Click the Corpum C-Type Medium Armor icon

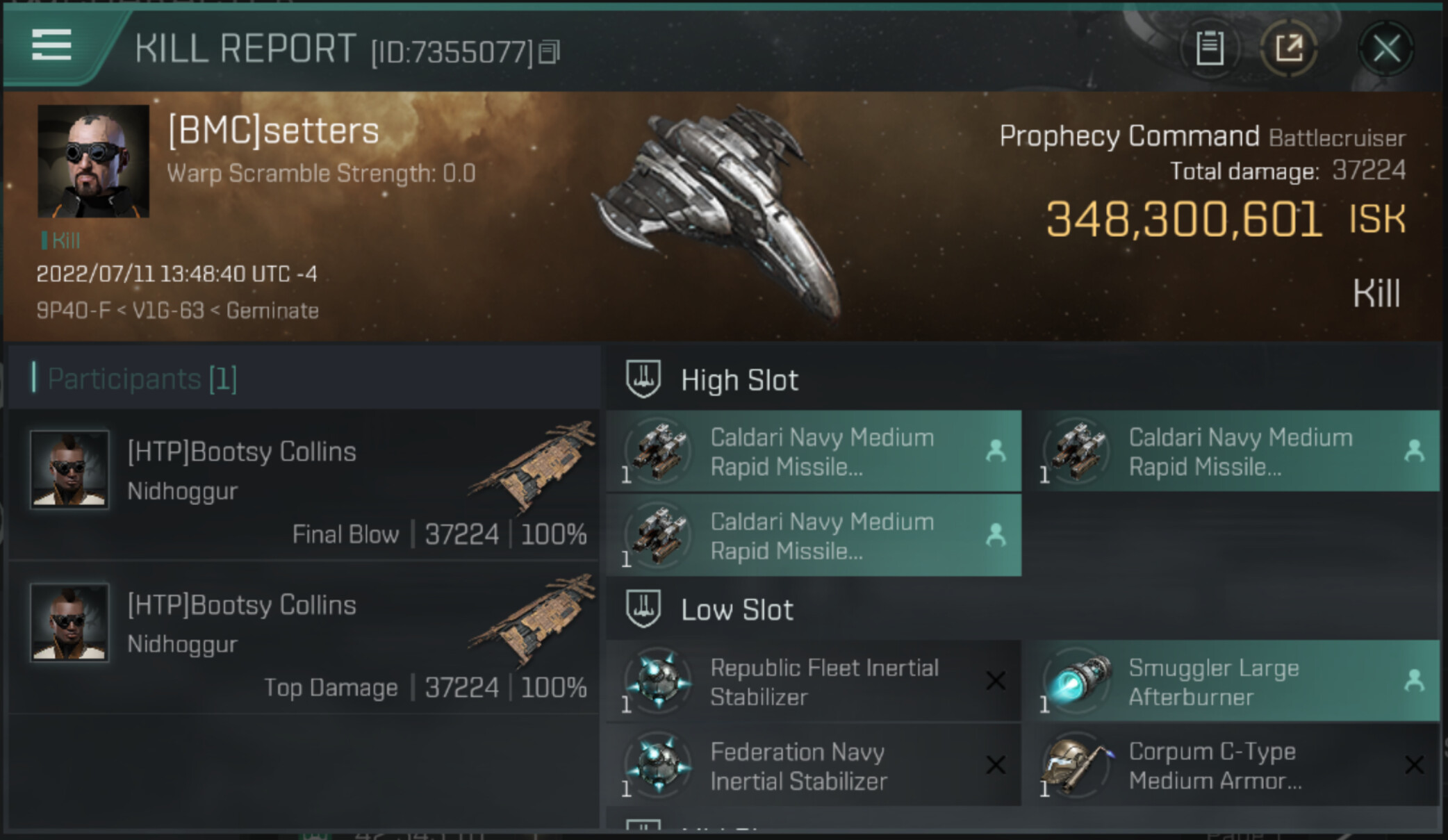pyautogui.click(x=1077, y=766)
